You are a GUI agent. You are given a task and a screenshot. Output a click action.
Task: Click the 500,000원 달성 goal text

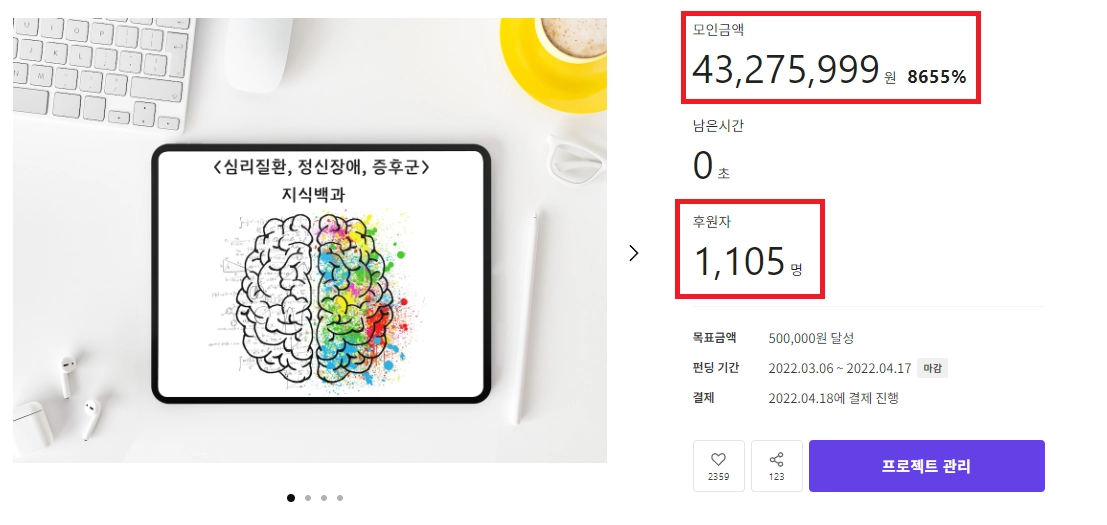[811, 338]
